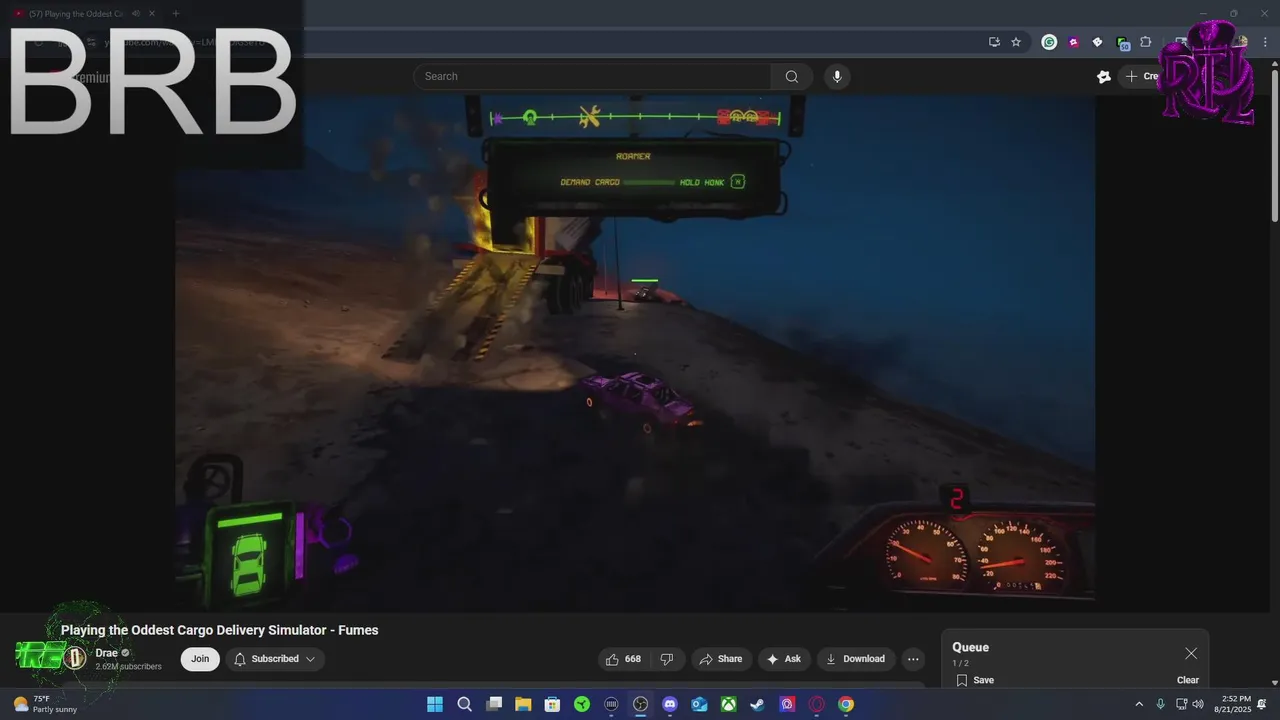
Task: Open Task View on the taskbar
Action: tap(493, 704)
